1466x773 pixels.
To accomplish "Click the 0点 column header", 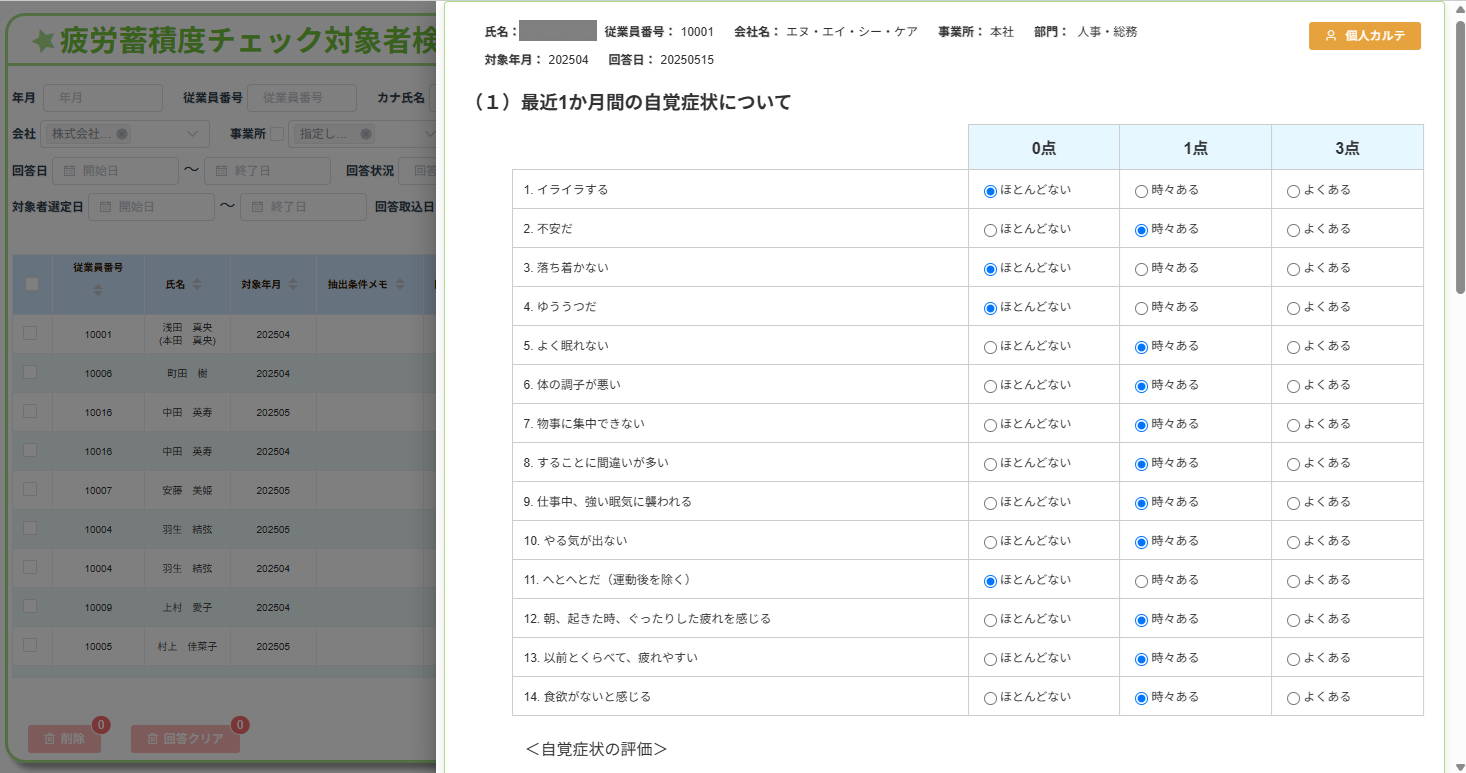I will pyautogui.click(x=1043, y=148).
